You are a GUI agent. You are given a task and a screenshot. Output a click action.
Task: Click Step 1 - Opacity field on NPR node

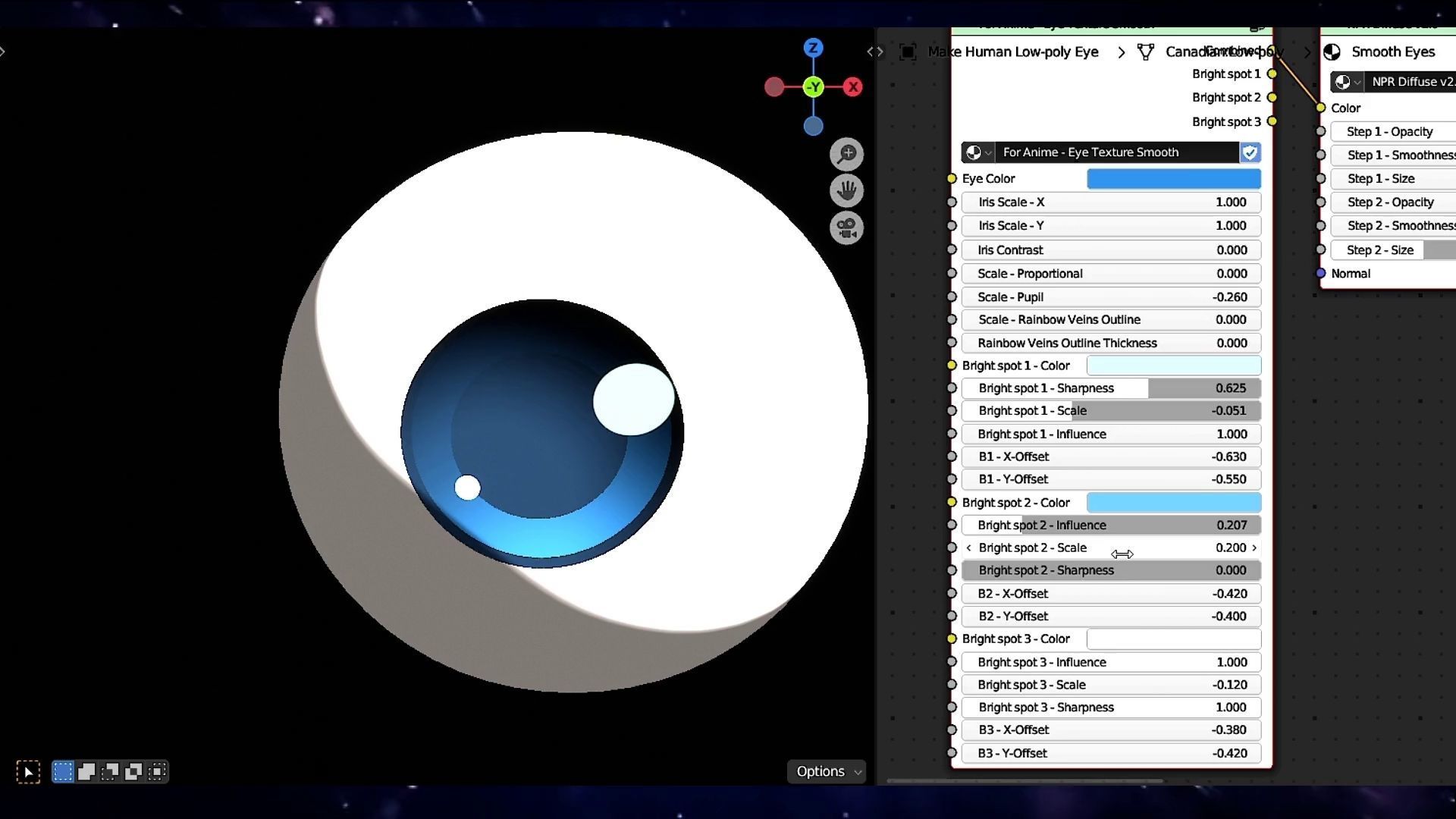pyautogui.click(x=1394, y=132)
